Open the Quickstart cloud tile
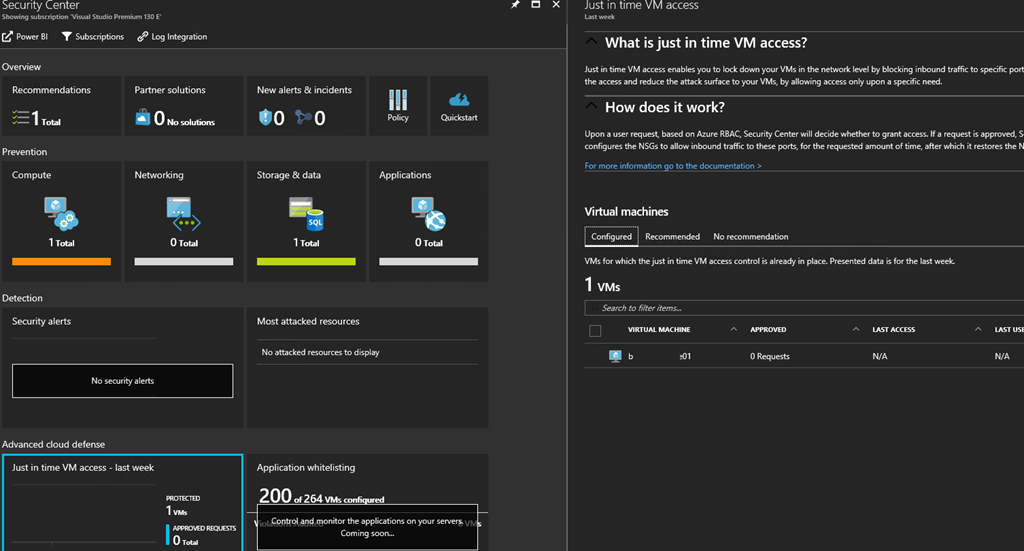 459,100
